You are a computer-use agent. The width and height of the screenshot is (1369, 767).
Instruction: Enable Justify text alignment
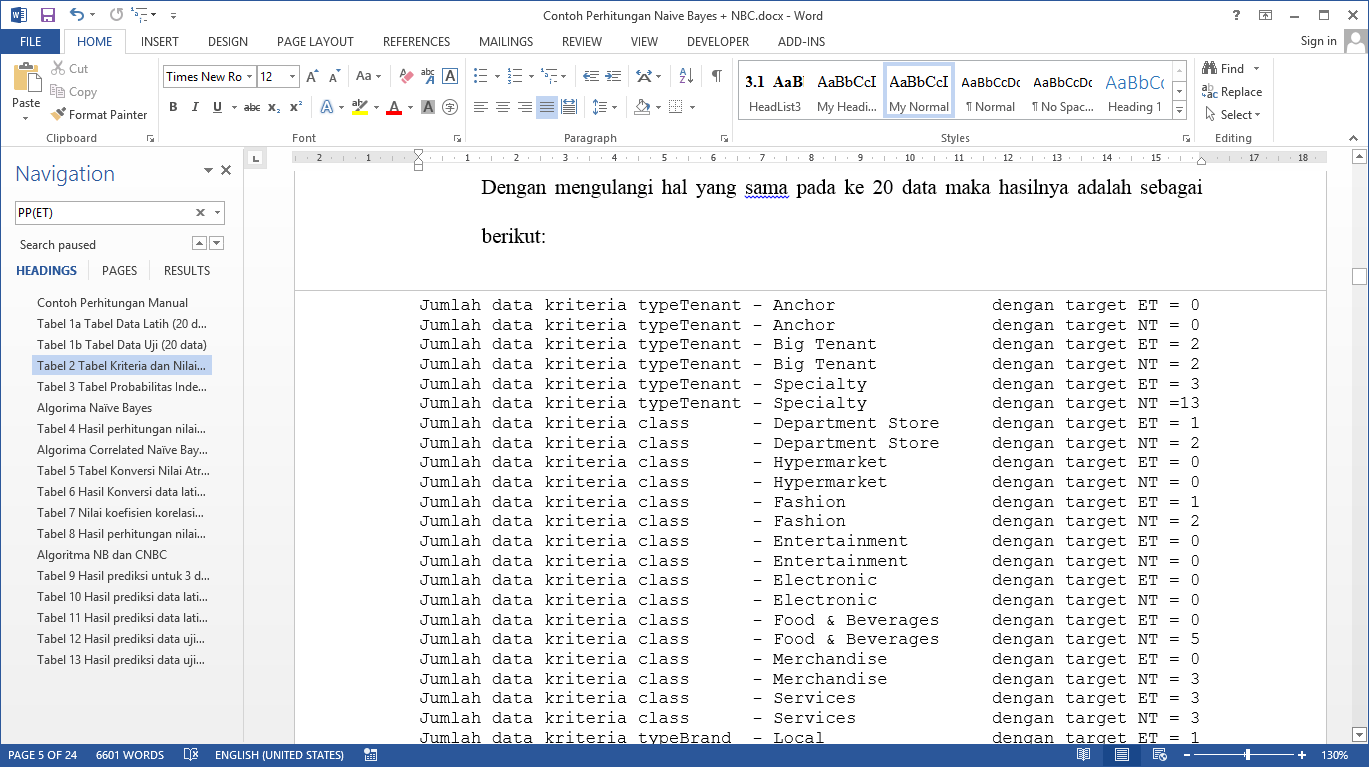tap(547, 107)
